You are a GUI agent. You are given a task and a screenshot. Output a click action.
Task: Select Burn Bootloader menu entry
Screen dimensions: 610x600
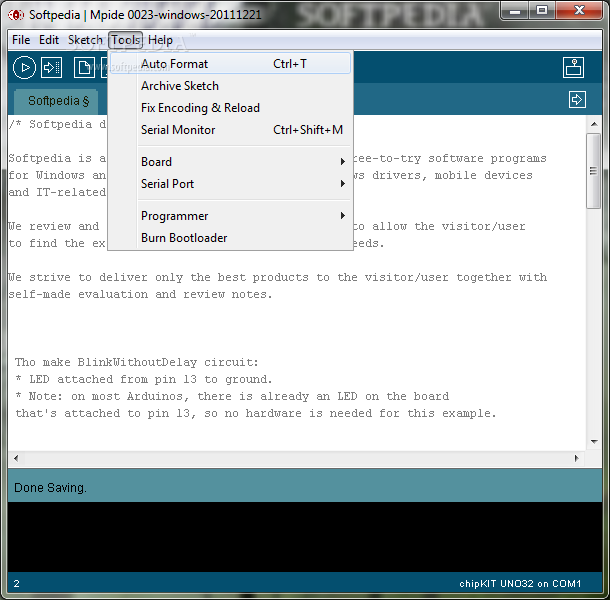point(230,238)
